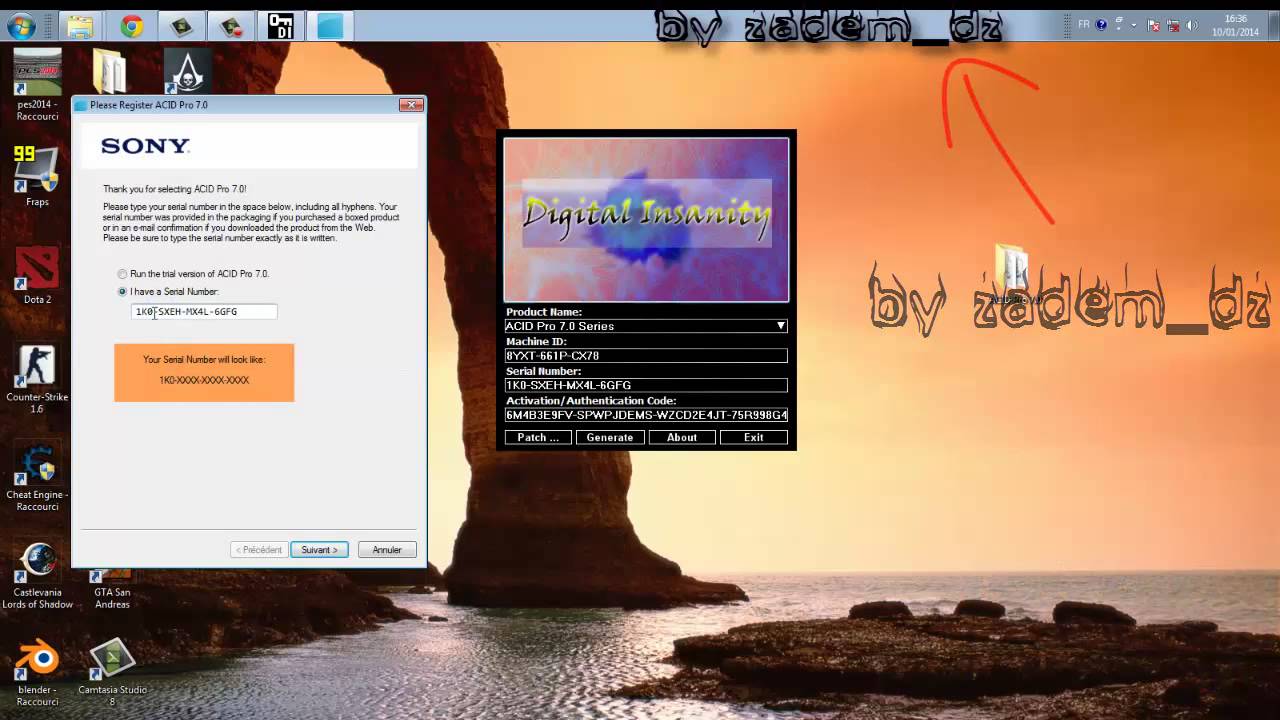Close the Please Register ACID Pro 7.0 dialog
The height and width of the screenshot is (720, 1280).
411,105
